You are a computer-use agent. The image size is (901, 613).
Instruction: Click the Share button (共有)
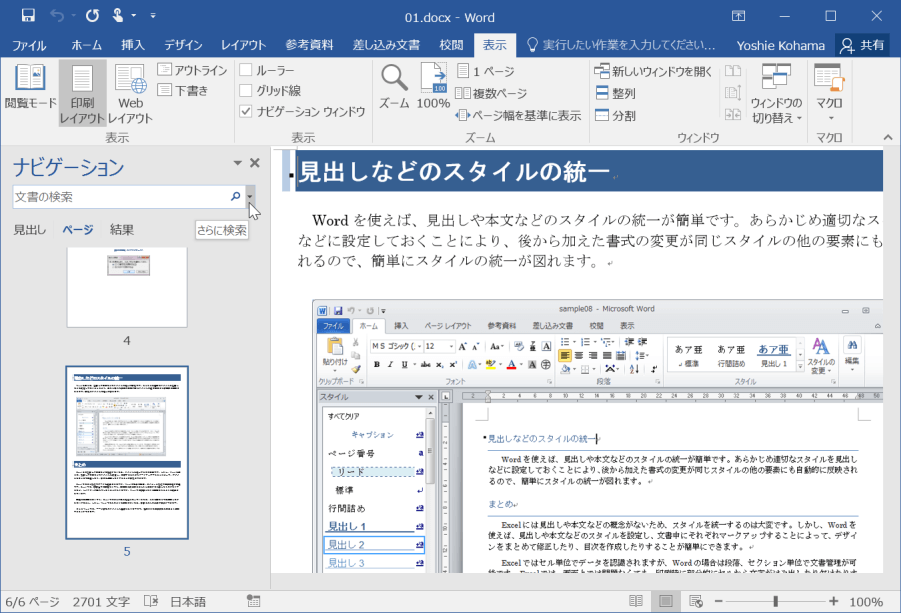coord(862,45)
